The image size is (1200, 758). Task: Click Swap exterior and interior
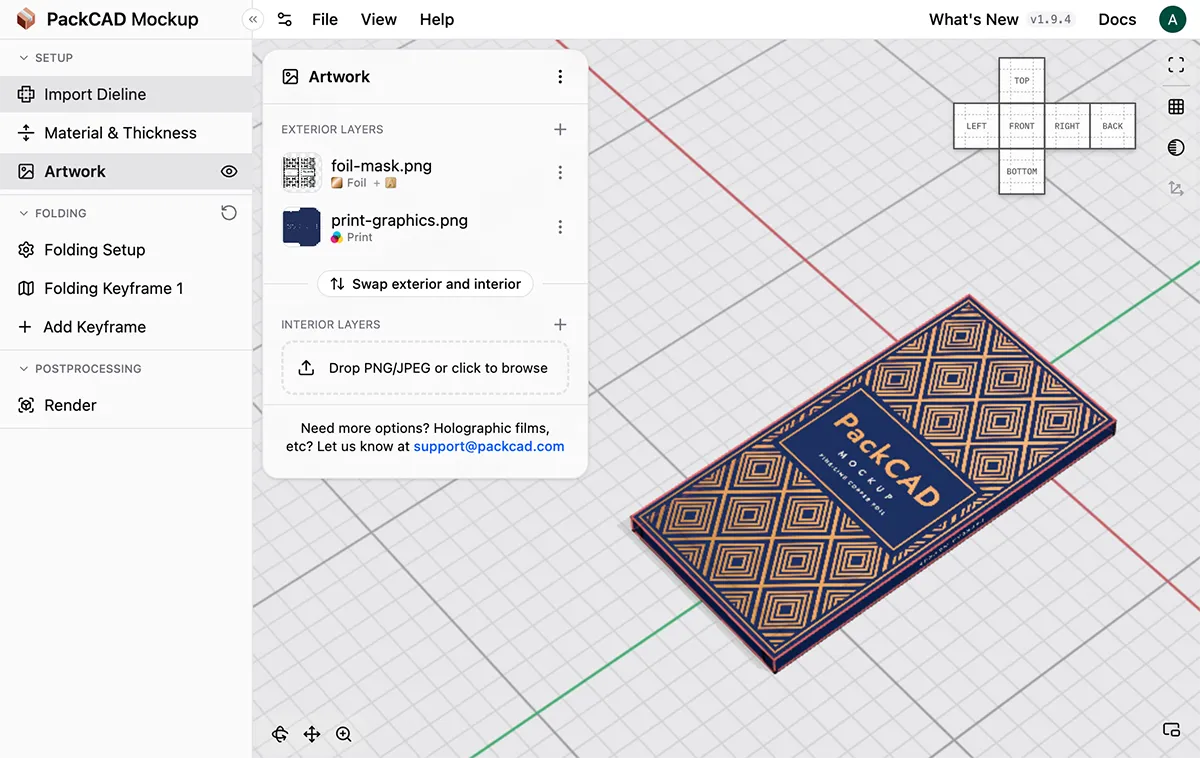[426, 284]
